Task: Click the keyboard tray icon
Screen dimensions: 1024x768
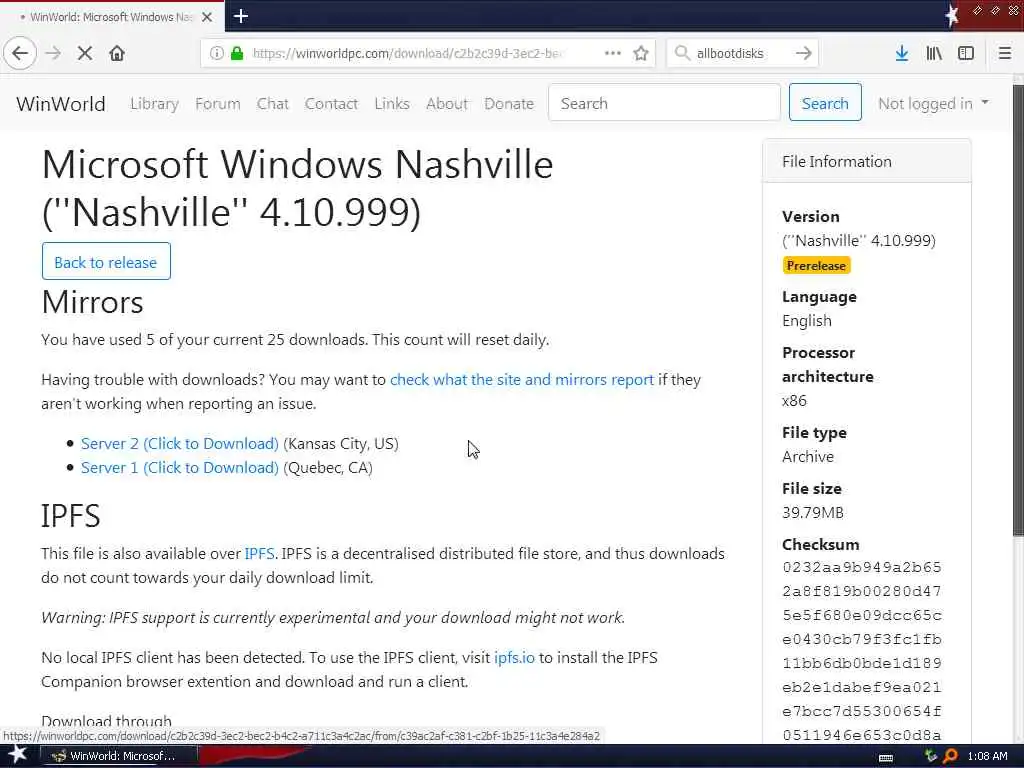Action: pos(886,757)
